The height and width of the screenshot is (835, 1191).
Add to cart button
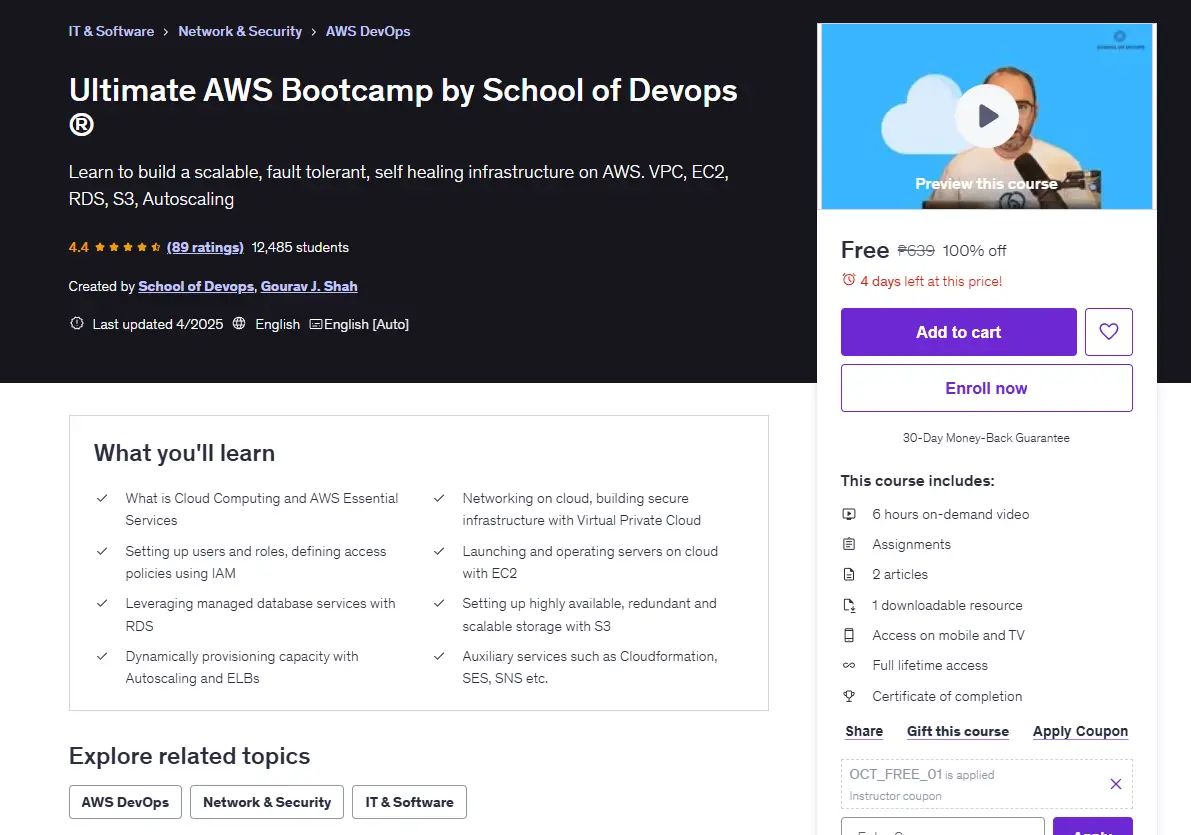(959, 332)
